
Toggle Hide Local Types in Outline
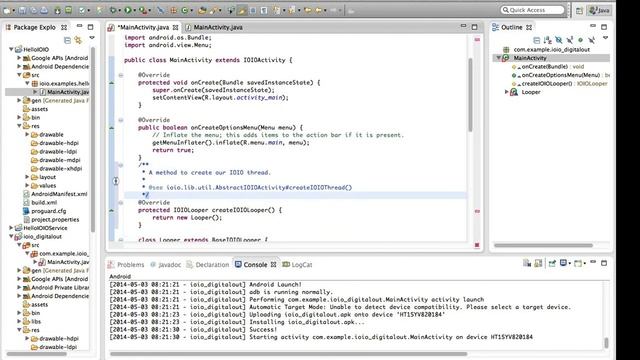pos(591,40)
